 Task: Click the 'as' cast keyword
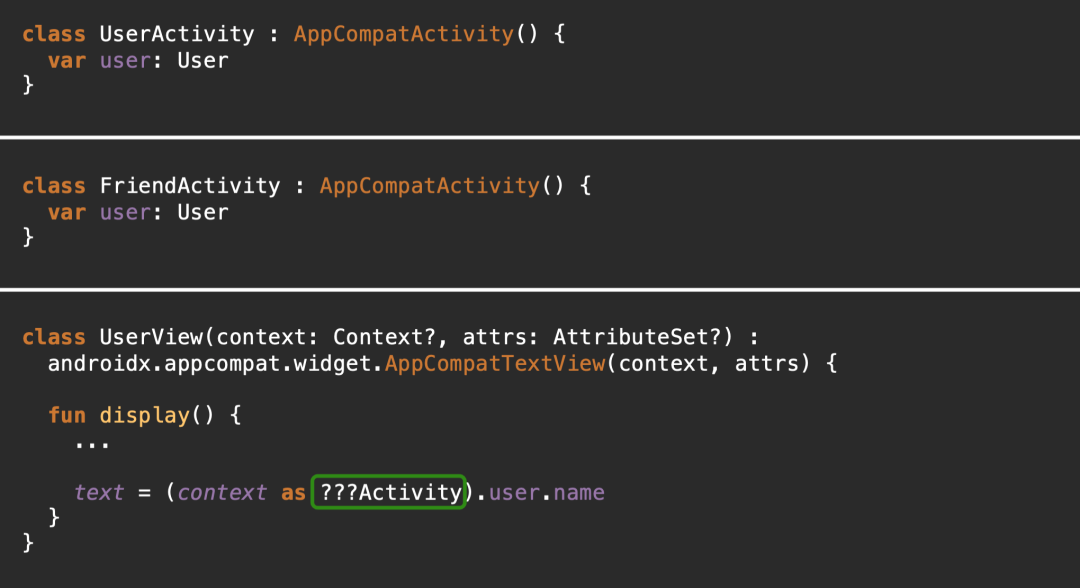[x=293, y=493]
